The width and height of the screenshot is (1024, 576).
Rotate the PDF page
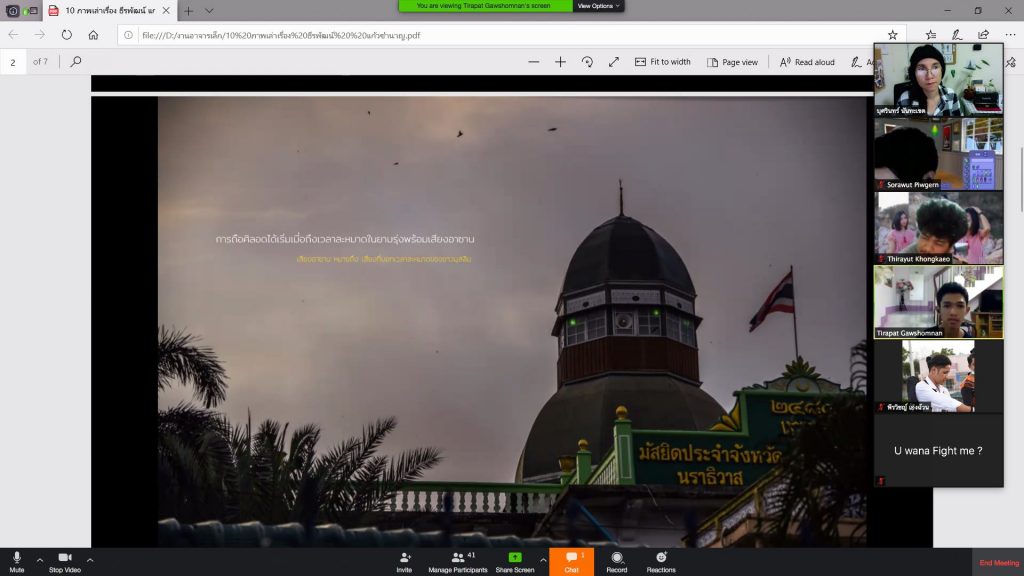[587, 62]
